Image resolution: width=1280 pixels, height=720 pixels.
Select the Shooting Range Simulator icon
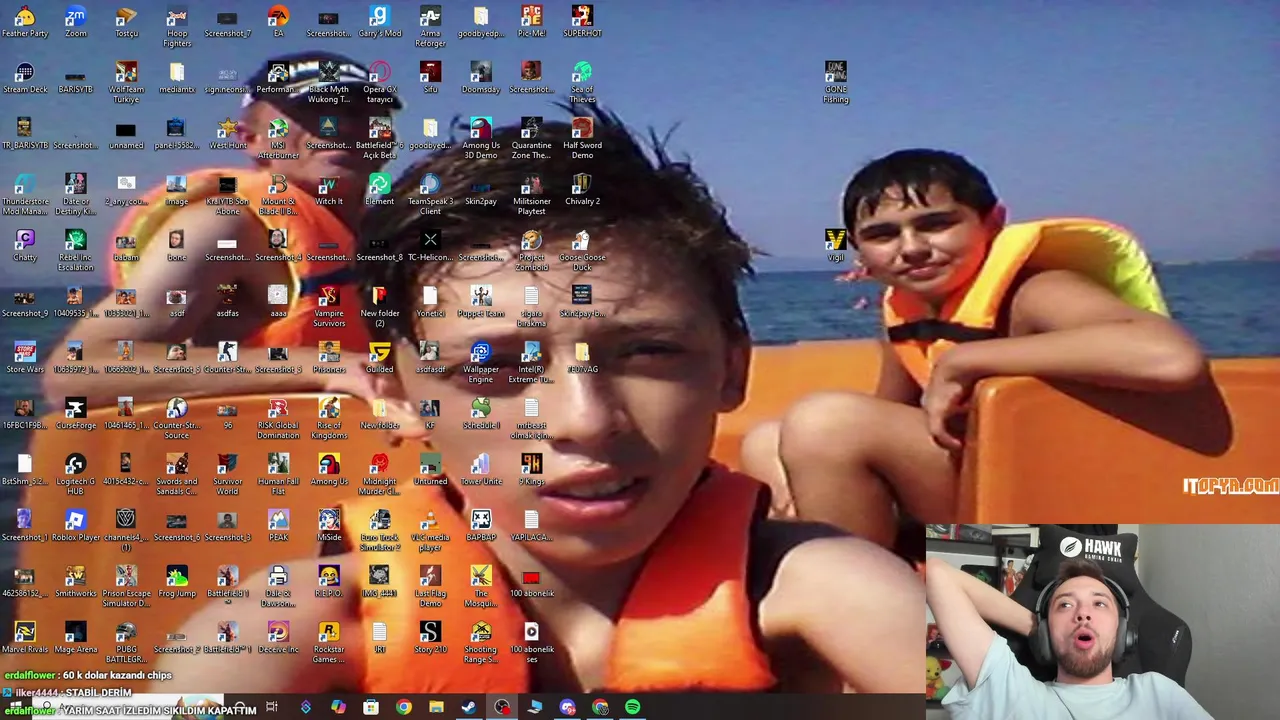point(481,643)
